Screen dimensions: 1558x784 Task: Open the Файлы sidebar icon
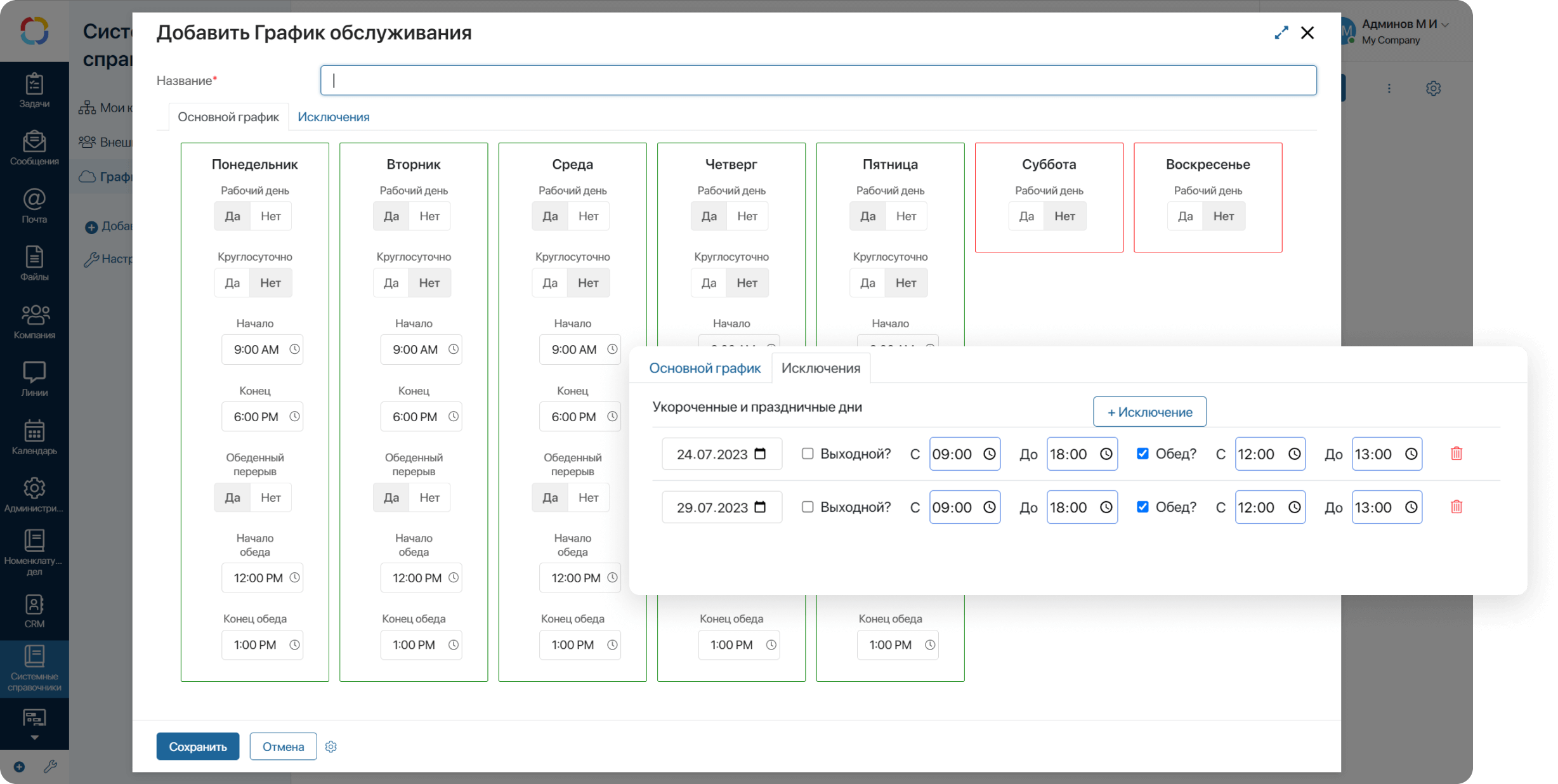coord(34,264)
